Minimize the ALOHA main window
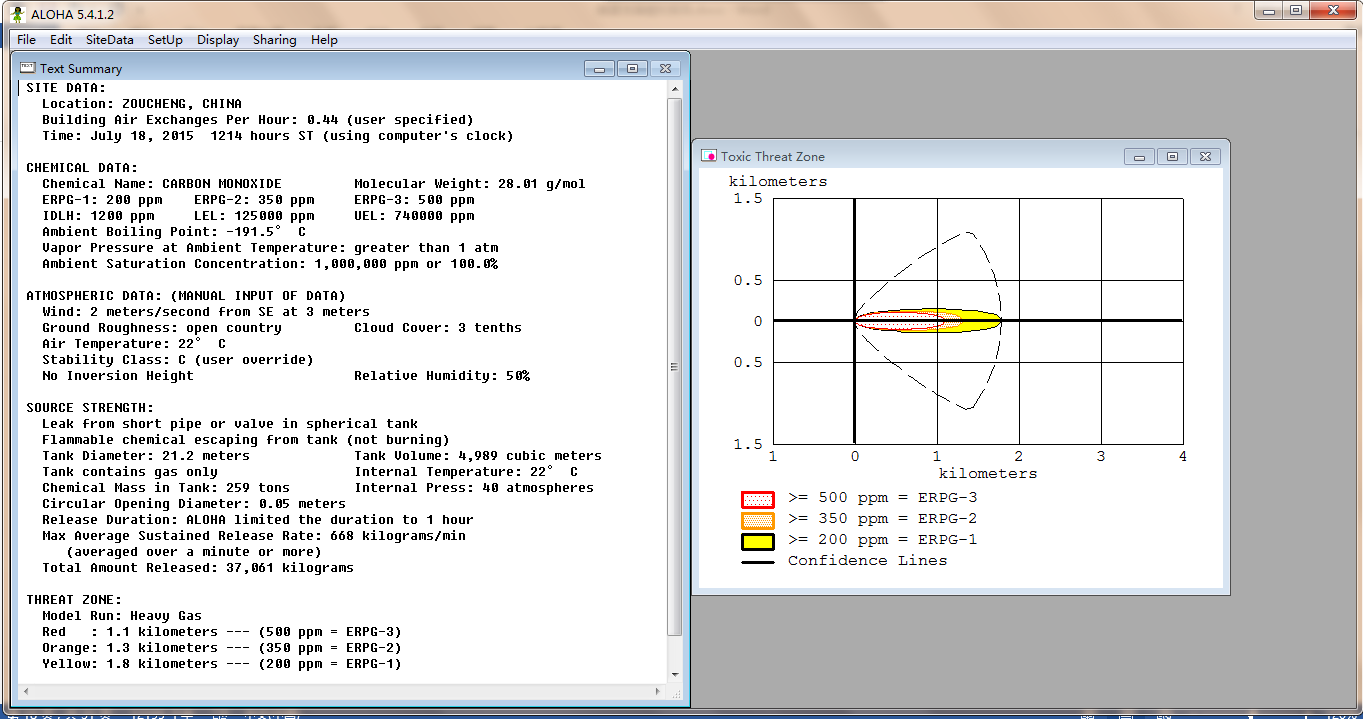This screenshot has height=719, width=1363. [x=1269, y=10]
